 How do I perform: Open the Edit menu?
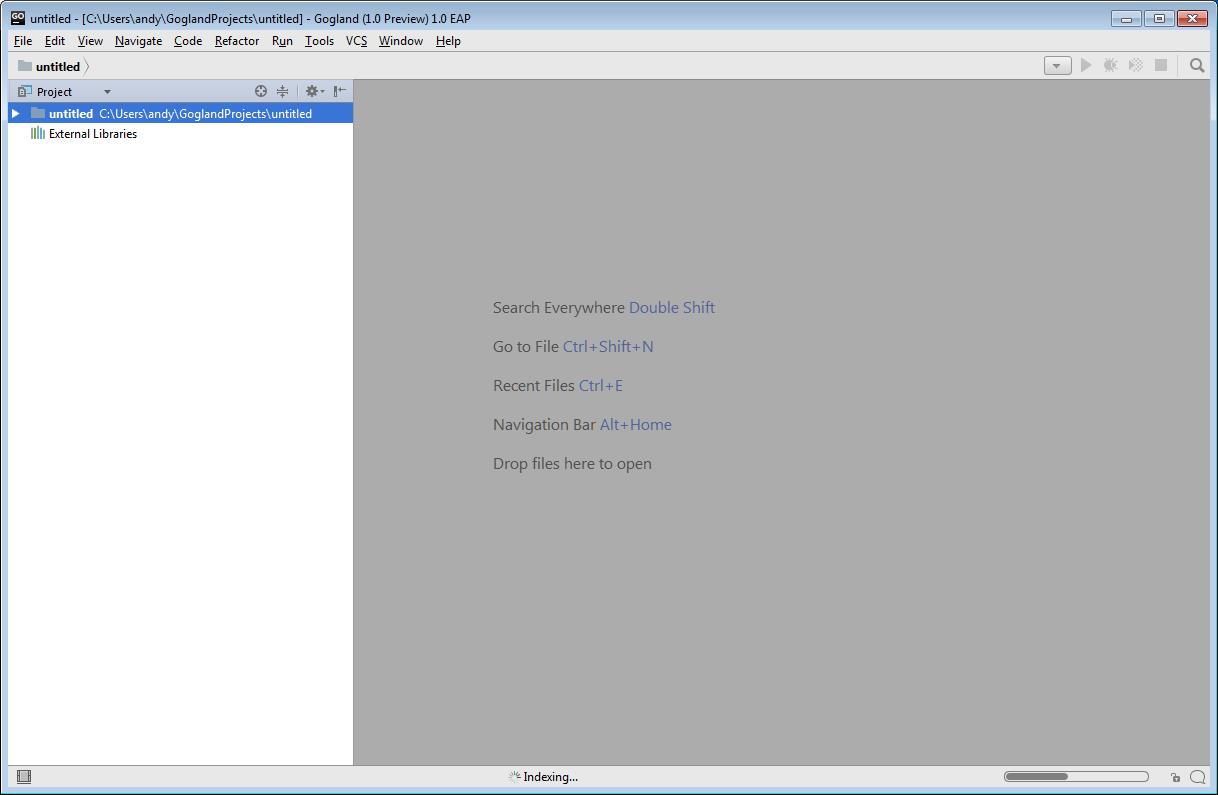[55, 41]
